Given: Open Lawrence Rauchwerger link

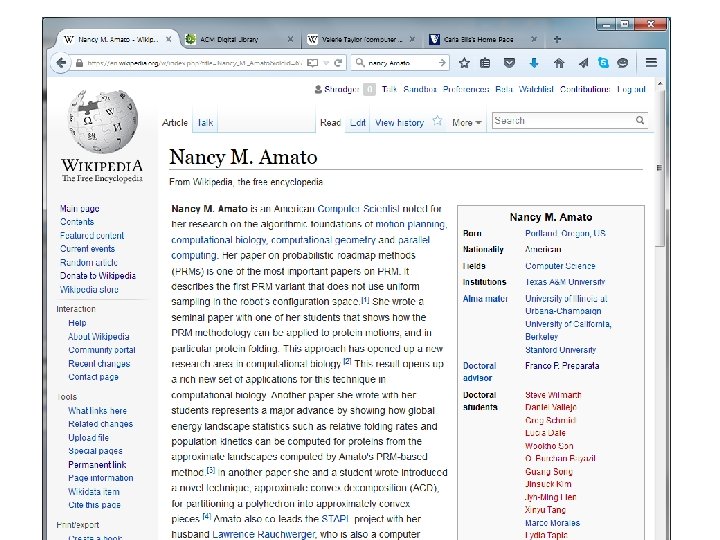Looking at the screenshot, I should point(264,534).
